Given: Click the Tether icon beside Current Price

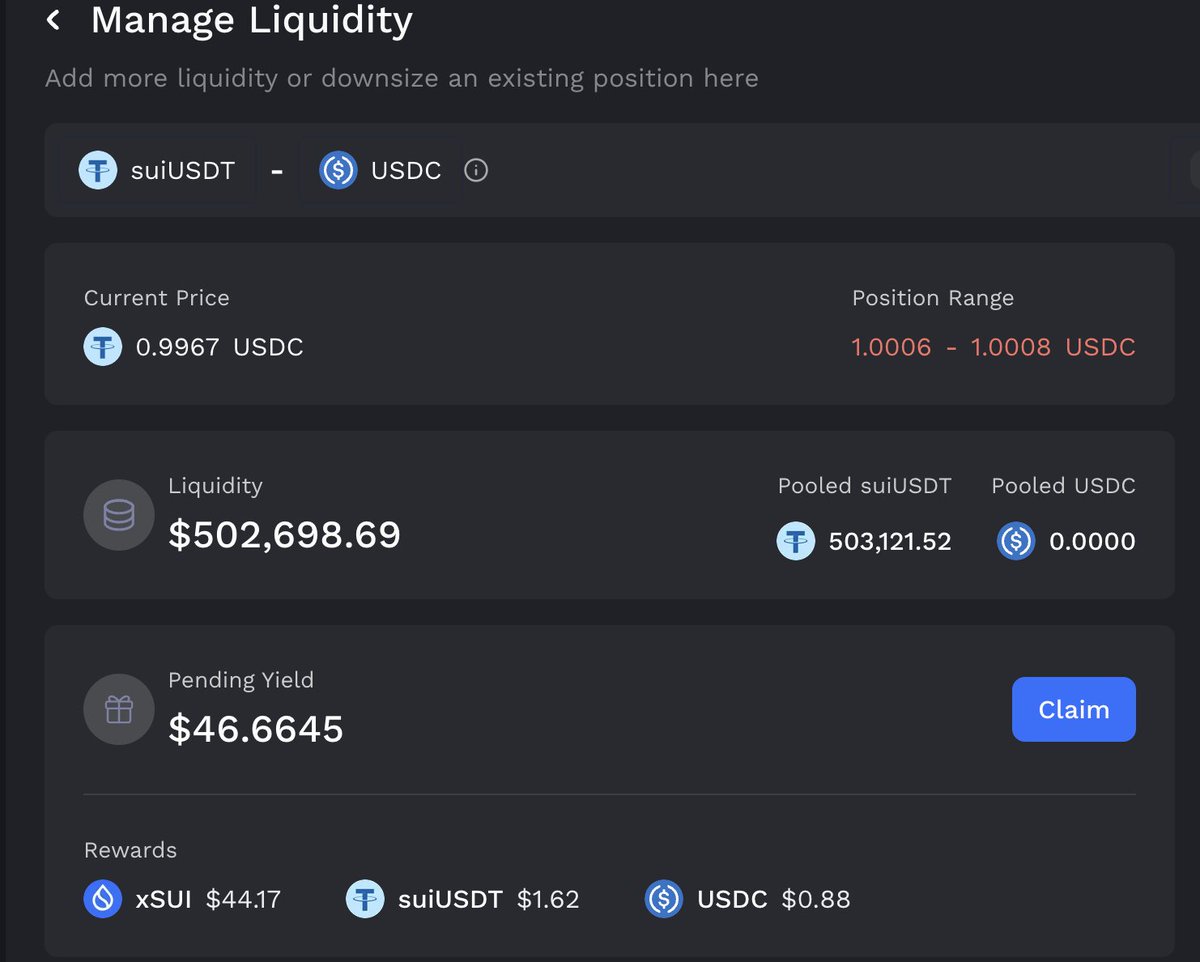Looking at the screenshot, I should coord(102,347).
